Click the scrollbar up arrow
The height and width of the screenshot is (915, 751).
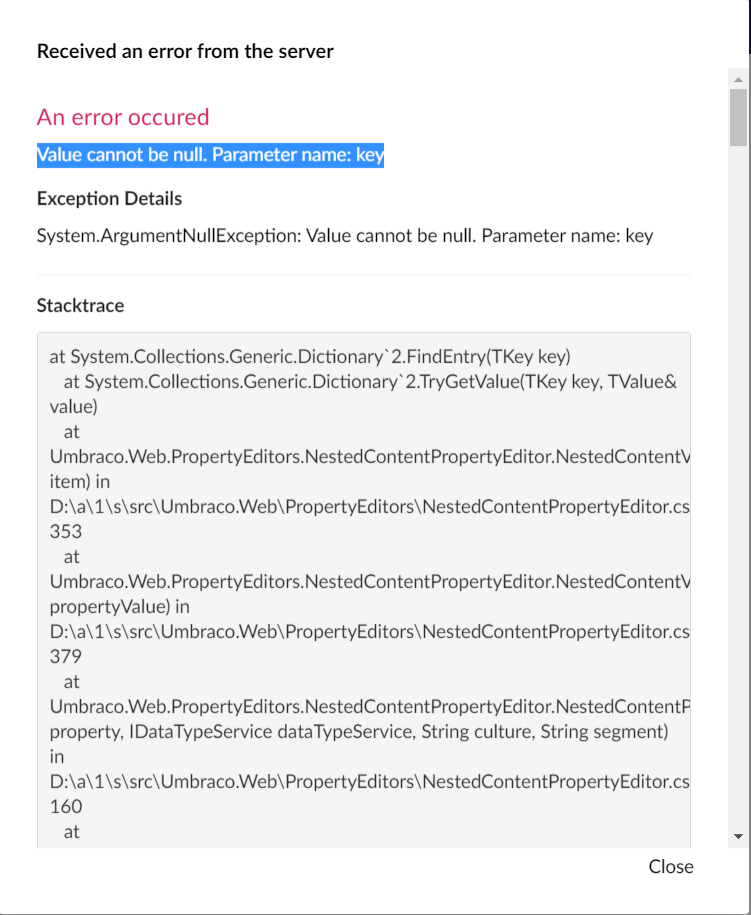pyautogui.click(x=738, y=79)
